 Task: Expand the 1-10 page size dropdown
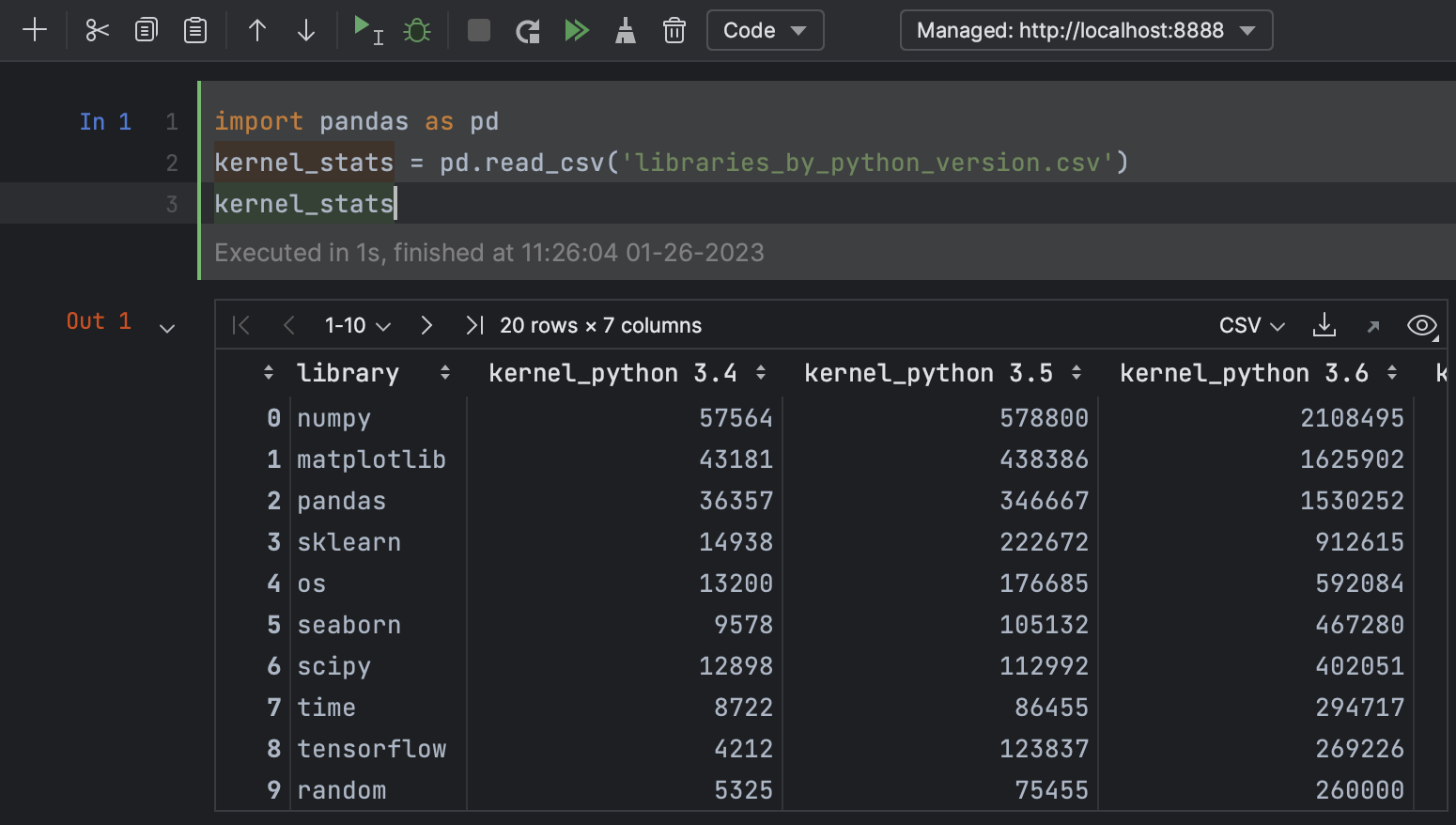(x=357, y=325)
